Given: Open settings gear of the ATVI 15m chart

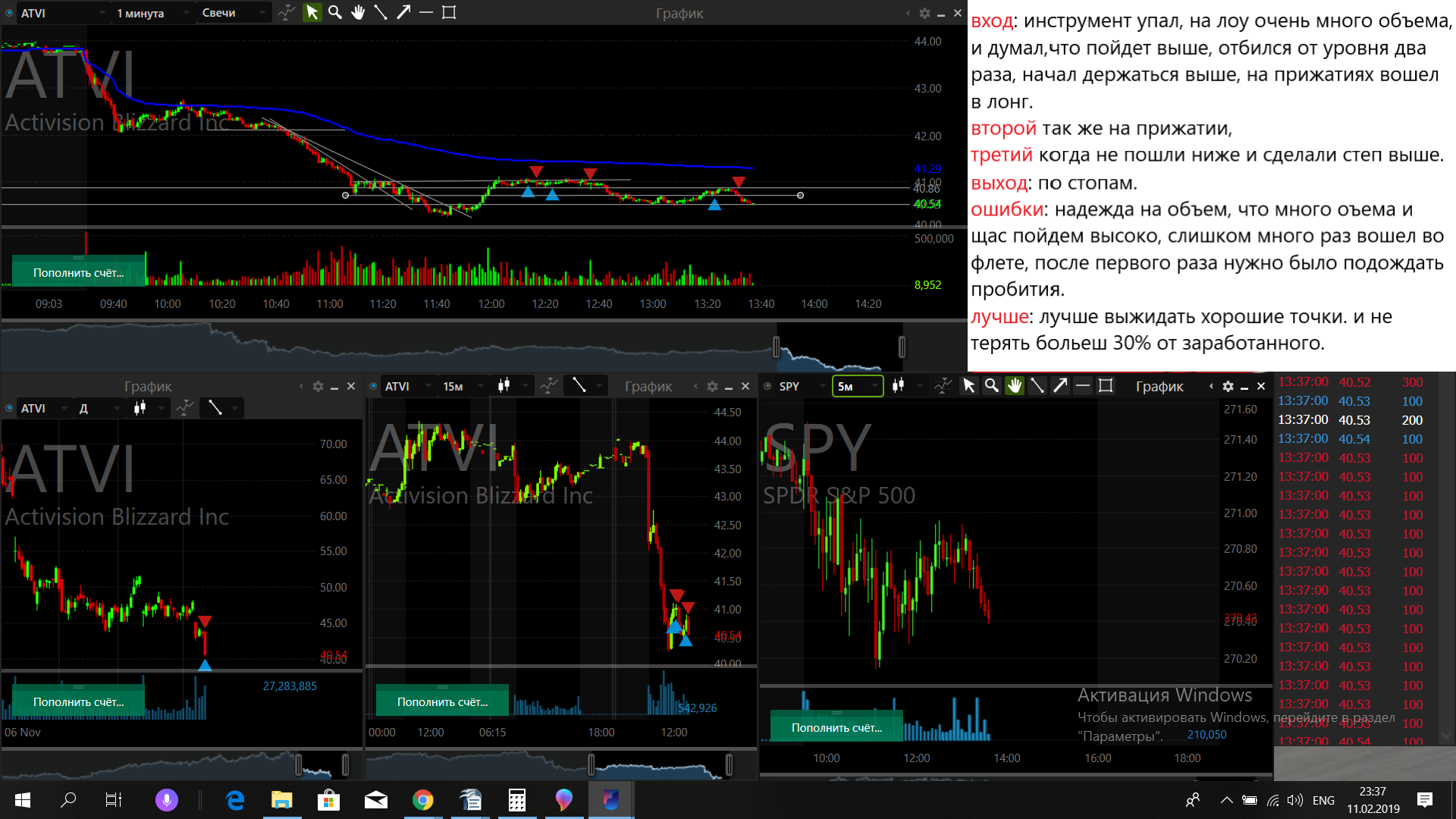Looking at the screenshot, I should point(712,386).
